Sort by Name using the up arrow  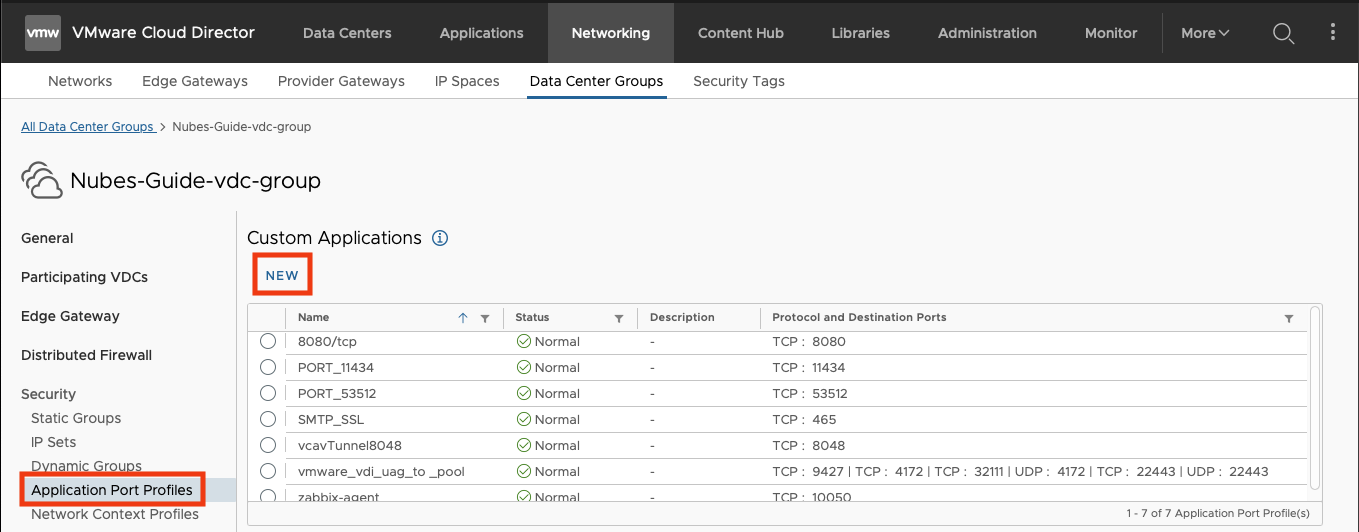tap(462, 318)
